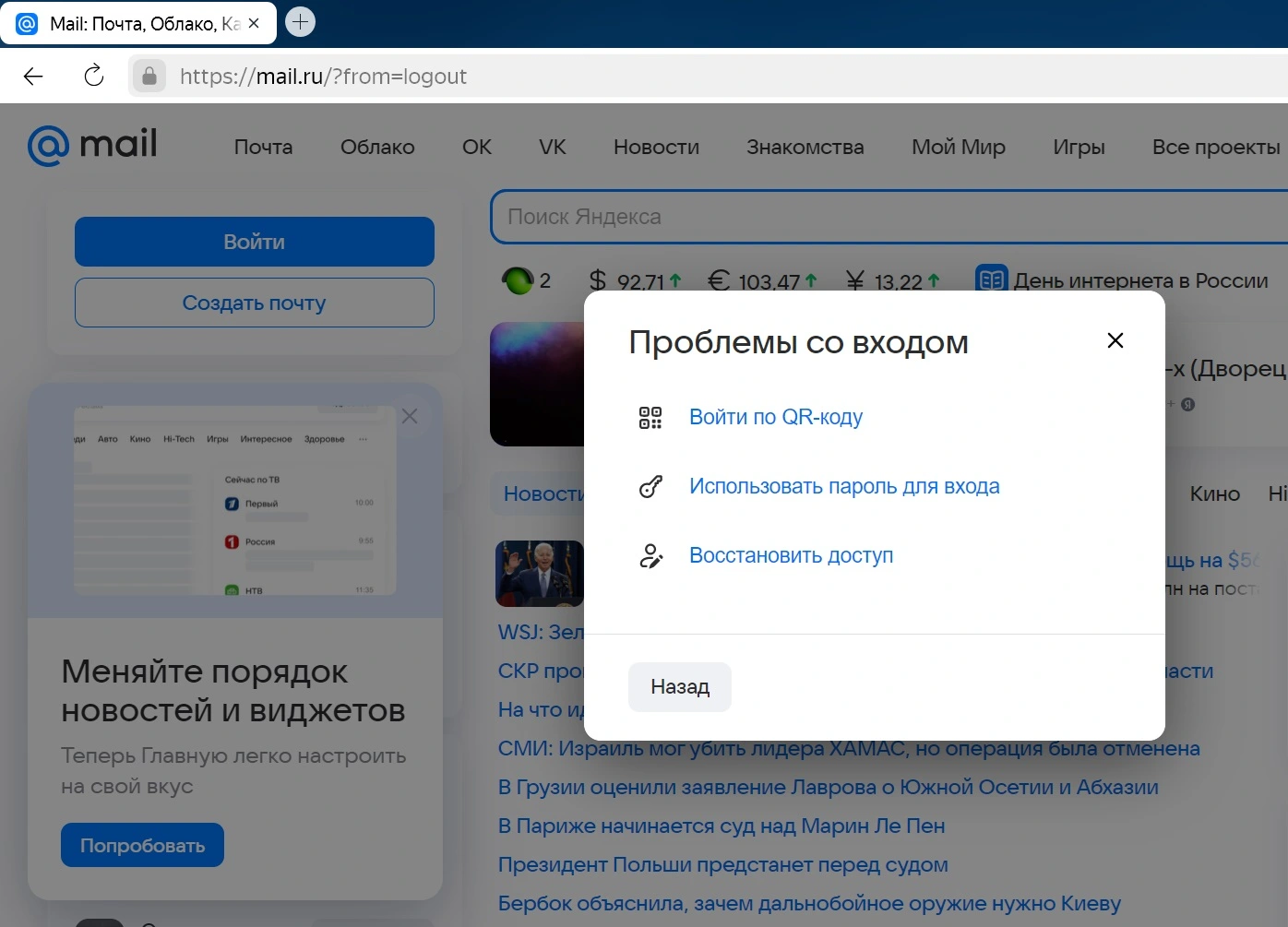This screenshot has height=927, width=1288.
Task: Open Восстановить доступ link
Action: click(x=791, y=556)
